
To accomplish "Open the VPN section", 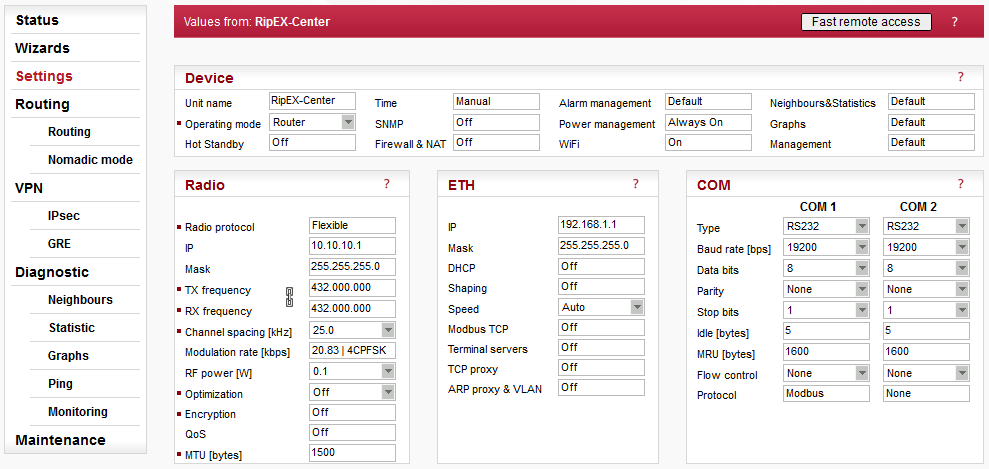I will [x=29, y=188].
